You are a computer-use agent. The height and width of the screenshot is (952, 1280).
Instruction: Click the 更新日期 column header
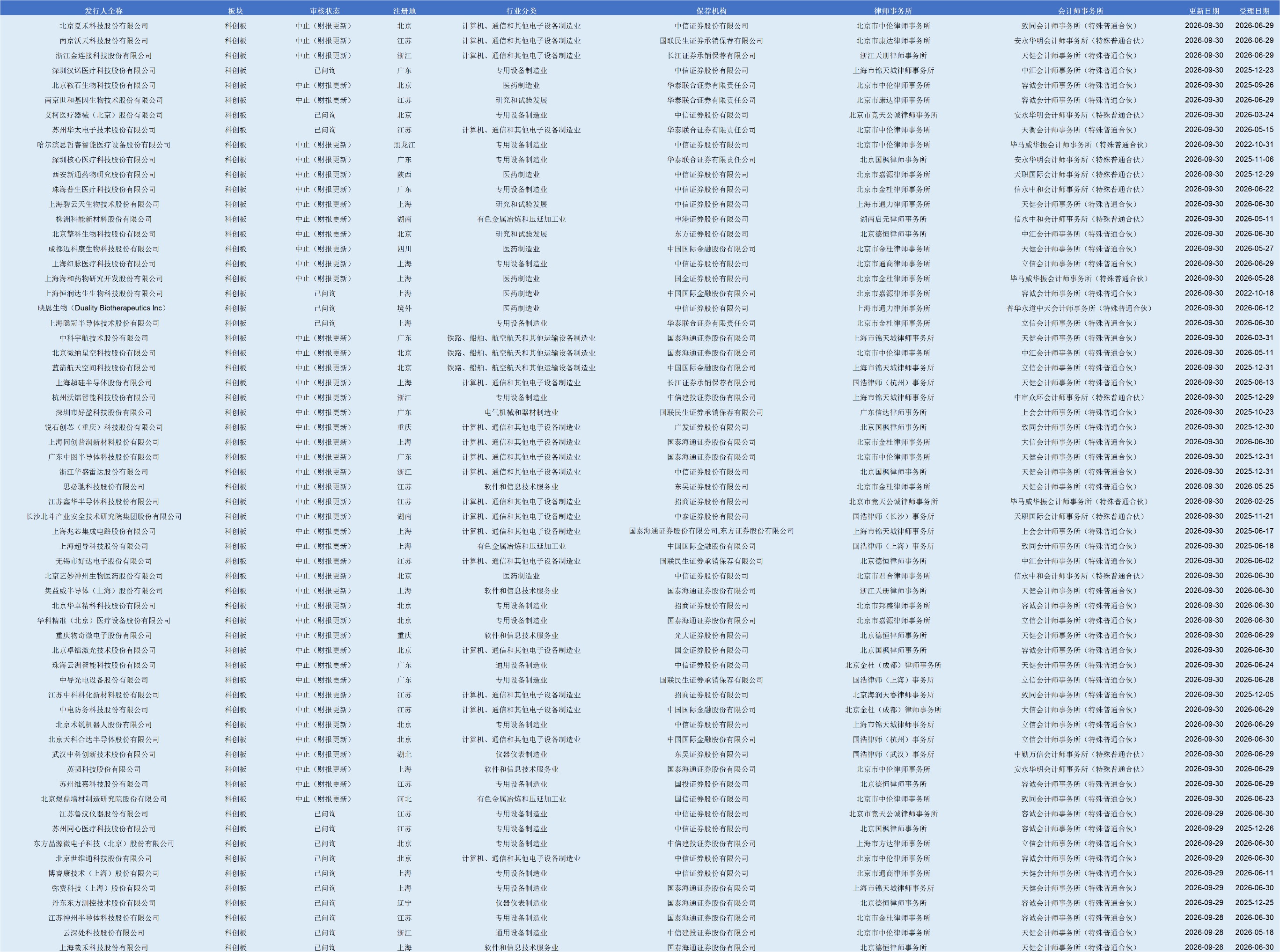coord(1204,11)
